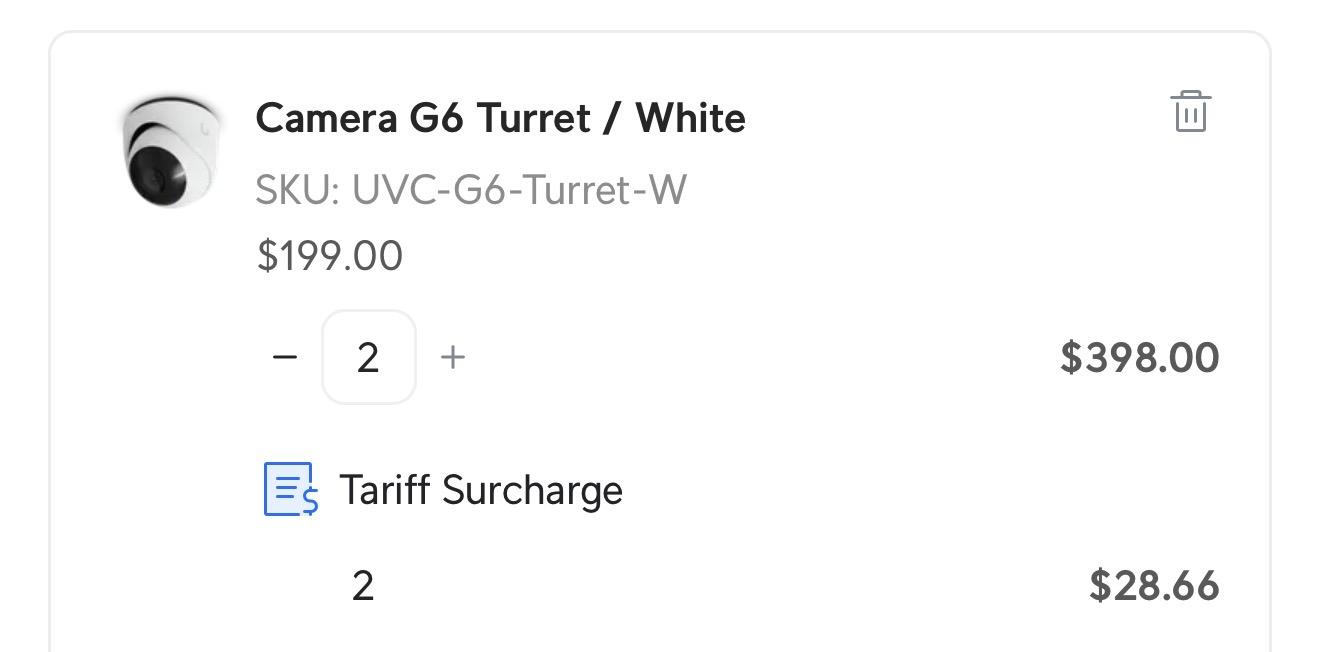
Task: Click the dollar sign on the tariff icon
Action: (x=310, y=499)
